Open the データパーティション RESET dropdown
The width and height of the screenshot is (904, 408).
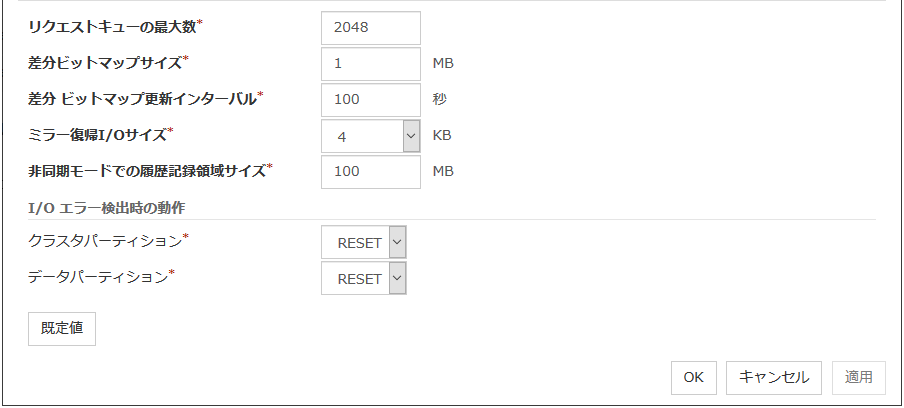[364, 279]
